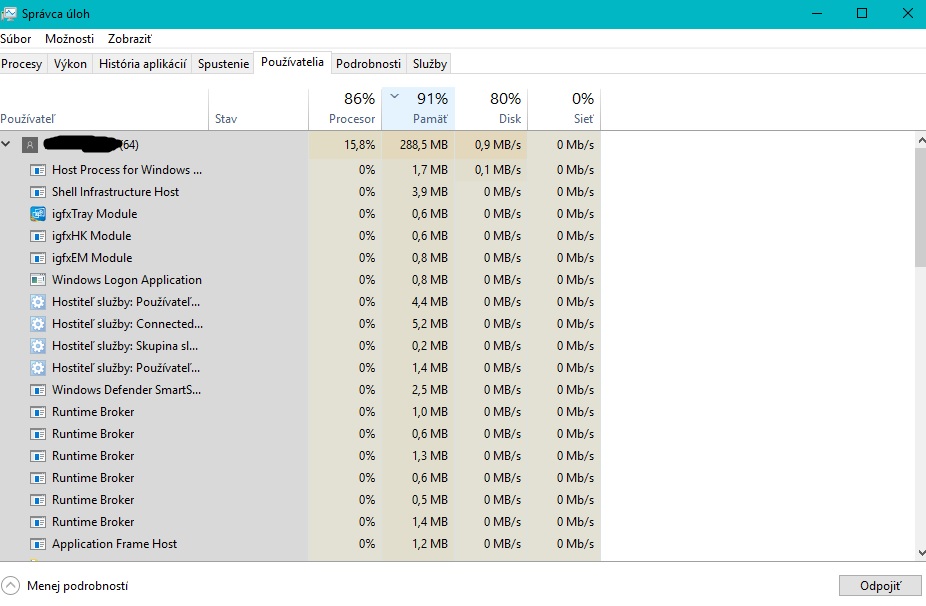Switch to the Podrobnosti tab
This screenshot has width=926, height=606.
point(369,64)
